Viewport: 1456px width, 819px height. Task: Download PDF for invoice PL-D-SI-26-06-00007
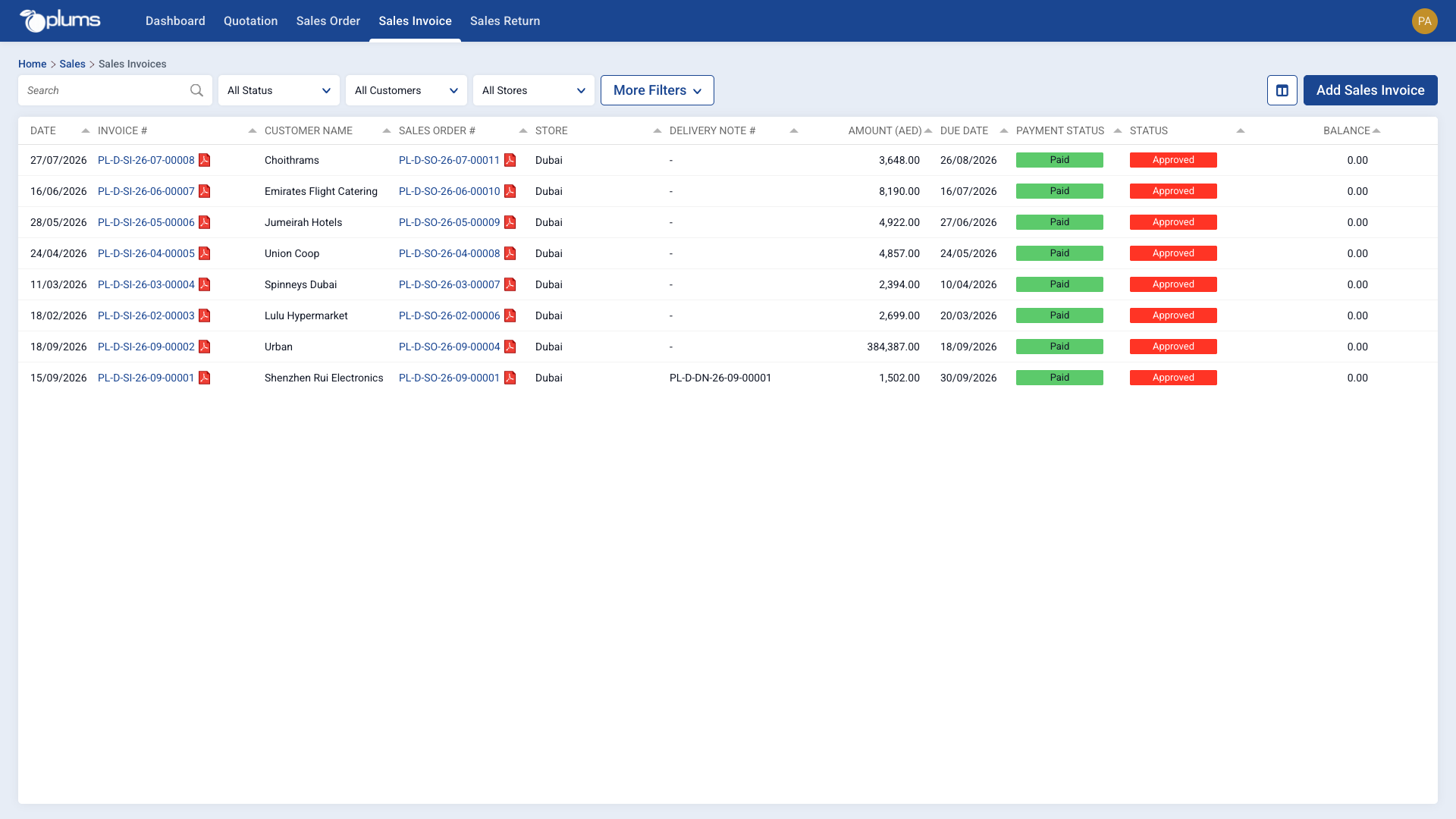pyautogui.click(x=205, y=191)
